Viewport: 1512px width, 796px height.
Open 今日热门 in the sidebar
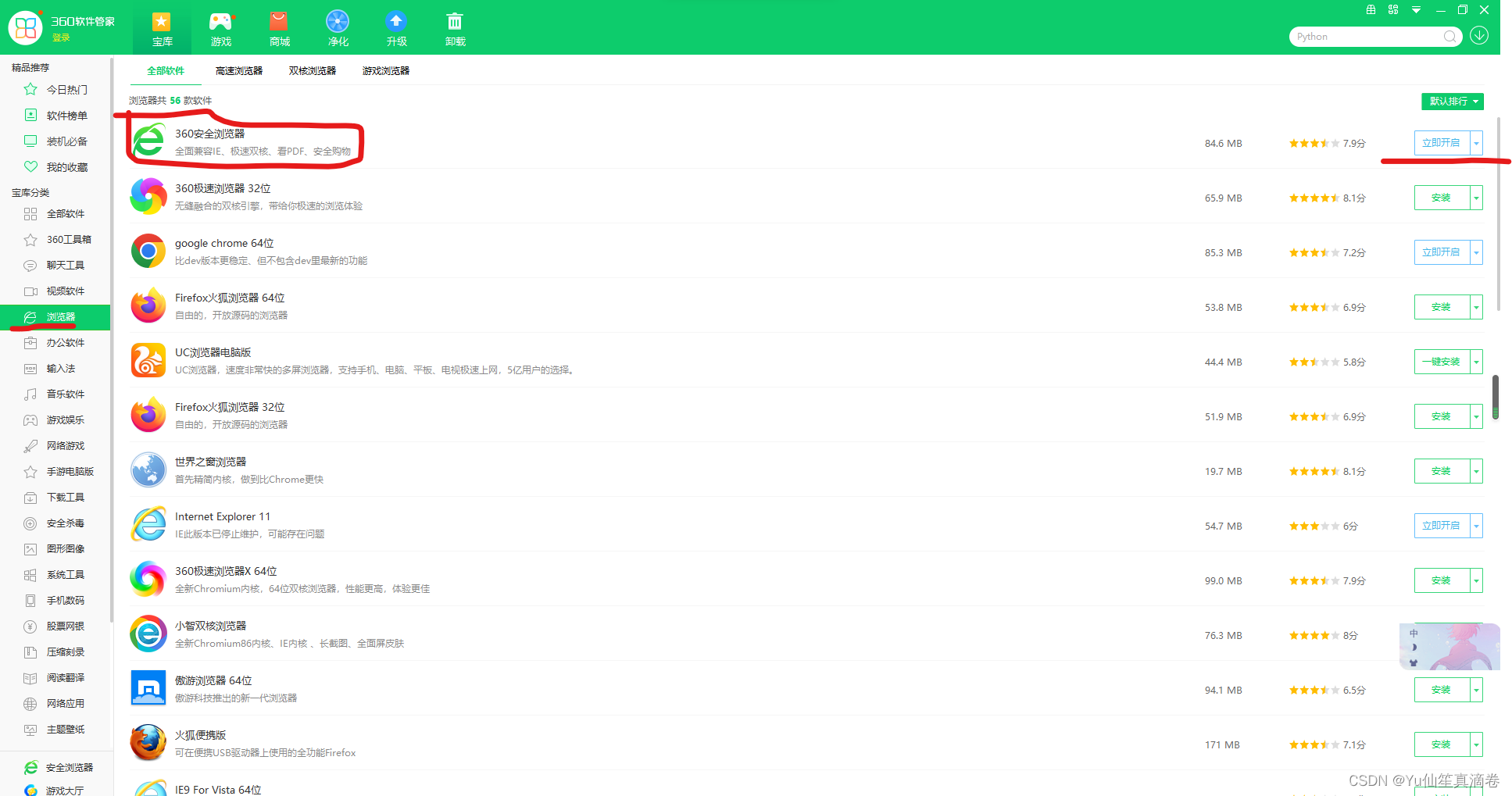(x=56, y=90)
